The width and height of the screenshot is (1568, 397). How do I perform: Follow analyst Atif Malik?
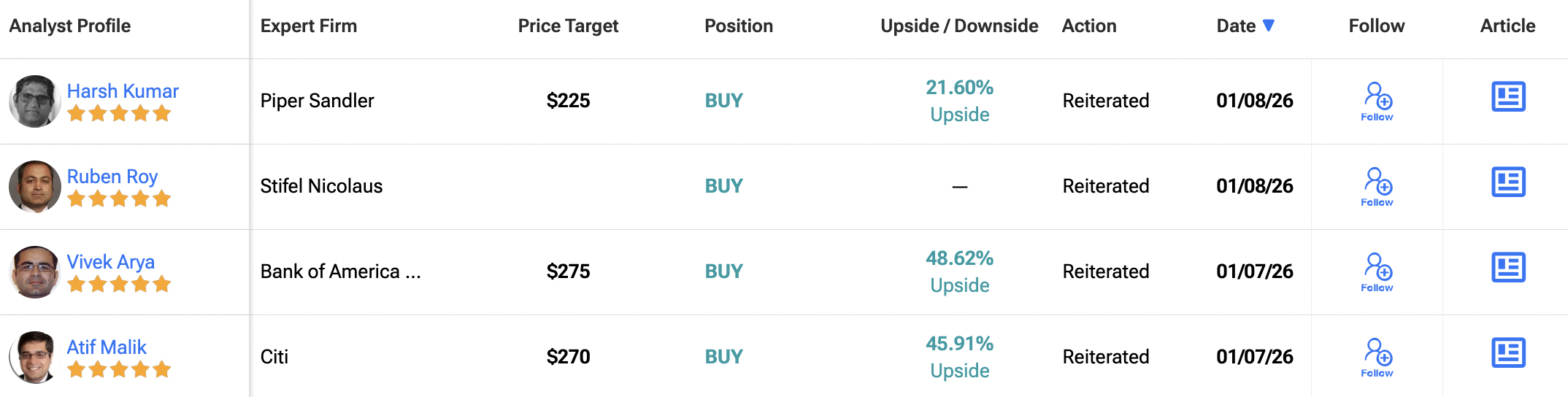tap(1377, 357)
